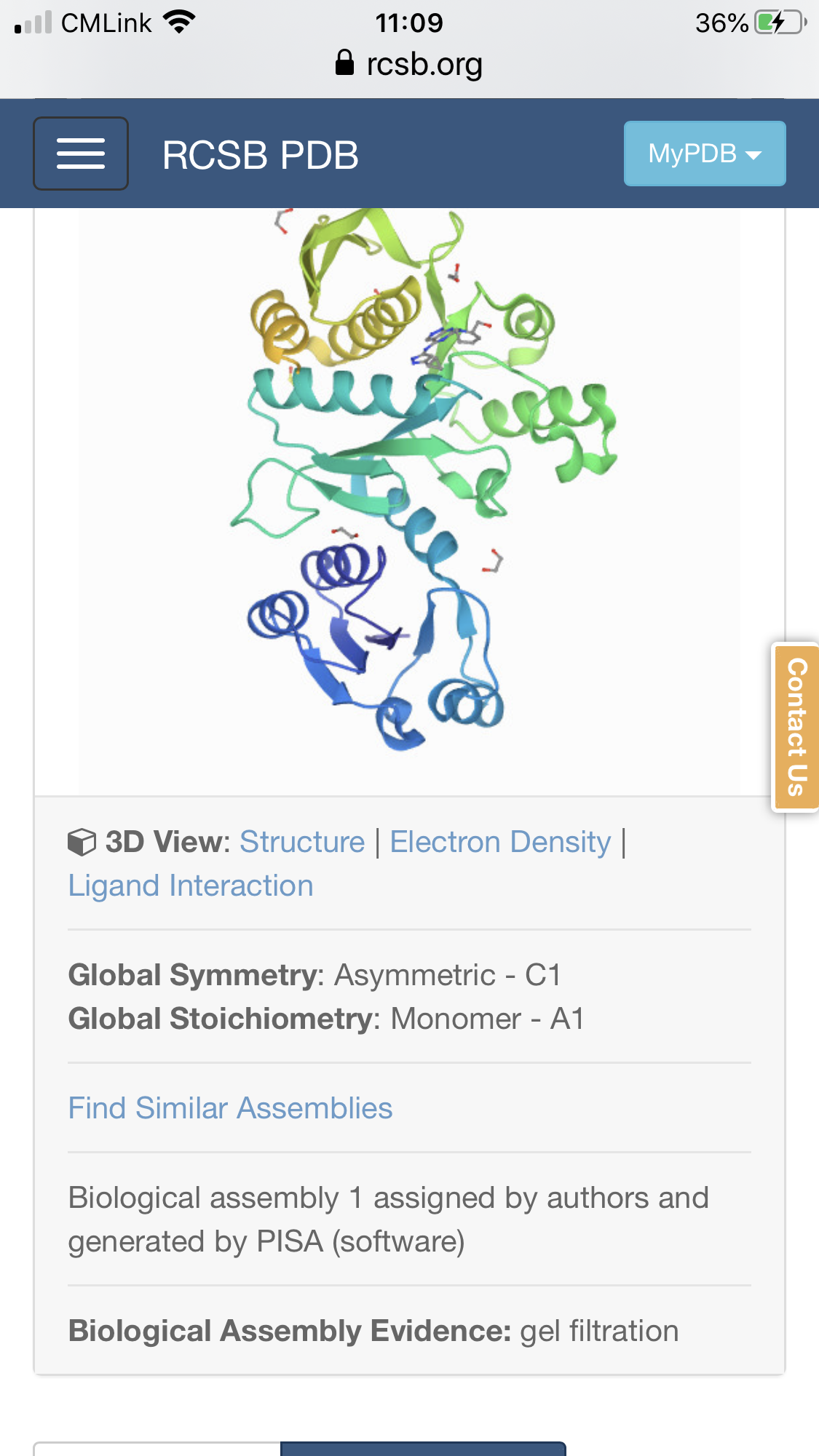Collapse the navigation drawer via menu button

pos(80,153)
